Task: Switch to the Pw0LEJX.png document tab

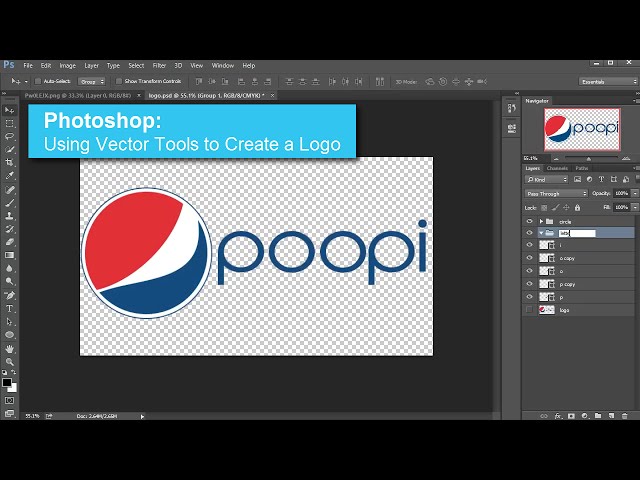Action: point(78,95)
